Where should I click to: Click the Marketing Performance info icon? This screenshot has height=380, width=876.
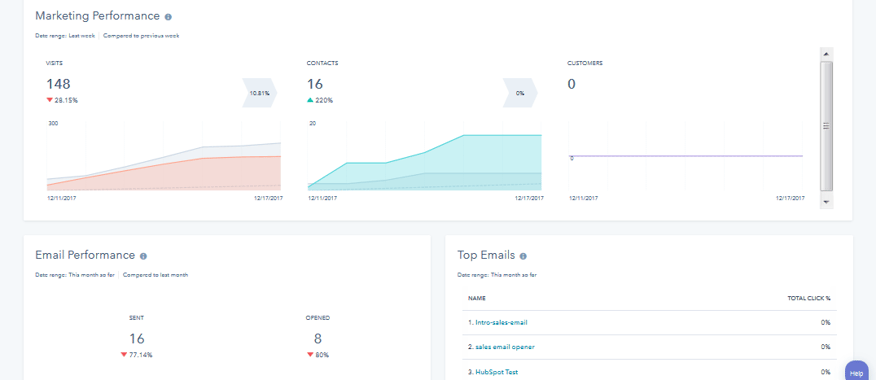pos(168,17)
